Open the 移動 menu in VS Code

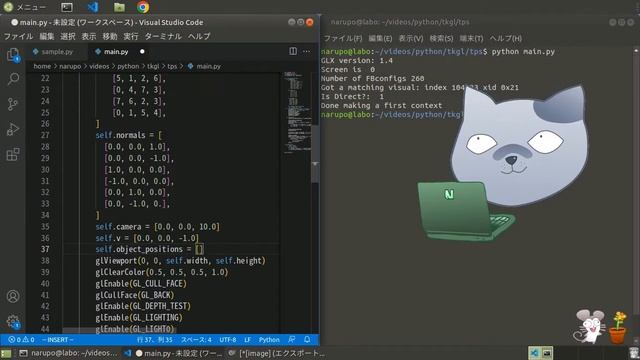point(110,36)
